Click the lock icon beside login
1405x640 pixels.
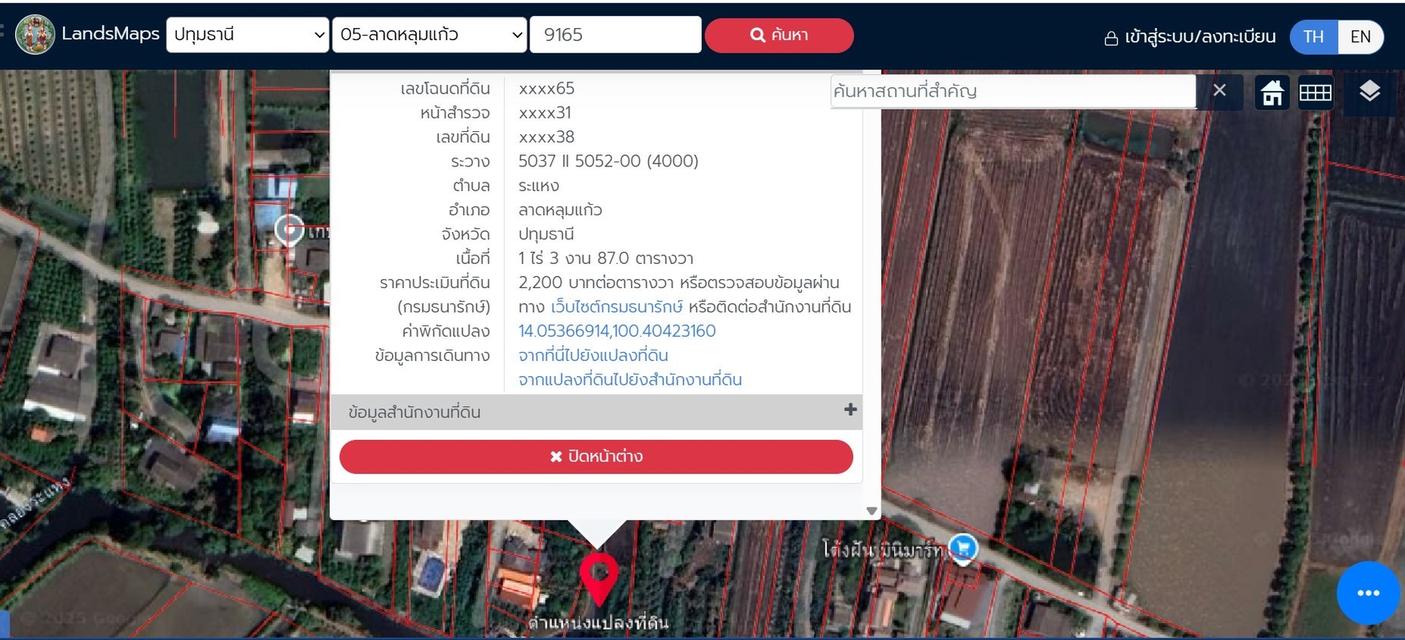(1111, 38)
